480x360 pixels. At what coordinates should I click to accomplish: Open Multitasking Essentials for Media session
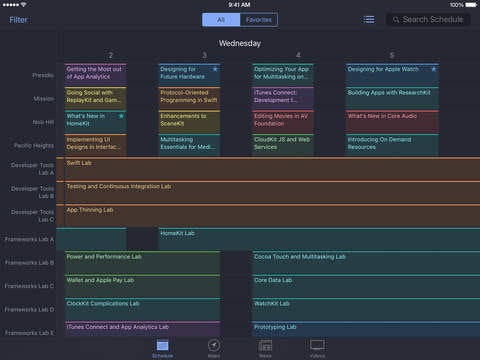pyautogui.click(x=189, y=145)
